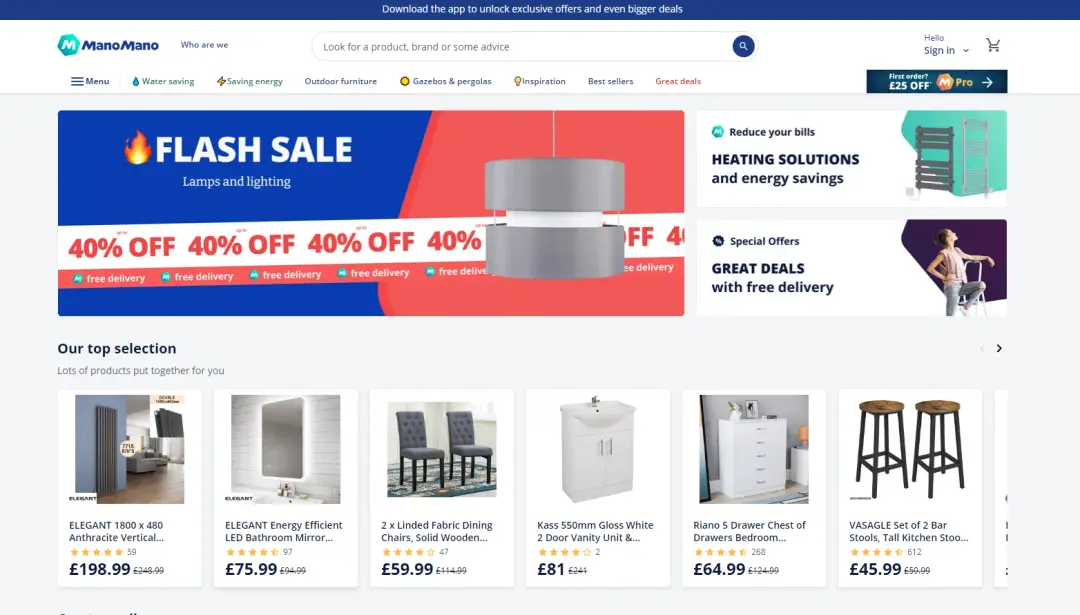Show next products in top selection
Screen dimensions: 1080x615
coord(999,348)
